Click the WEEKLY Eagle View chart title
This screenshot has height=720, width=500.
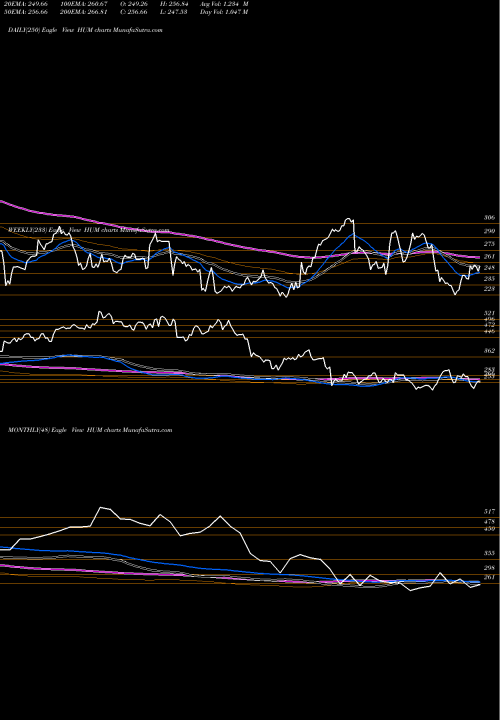click(89, 230)
